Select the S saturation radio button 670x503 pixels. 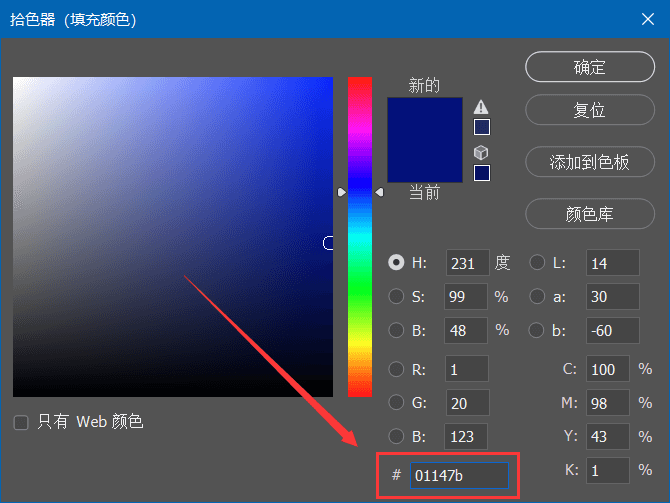396,296
